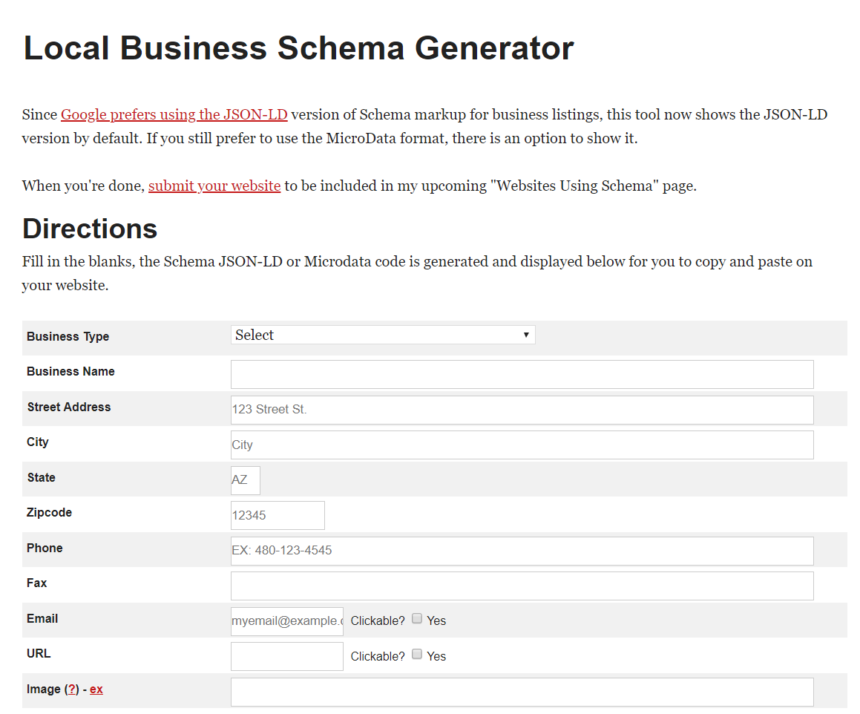Click the Business Name input field

(520, 373)
